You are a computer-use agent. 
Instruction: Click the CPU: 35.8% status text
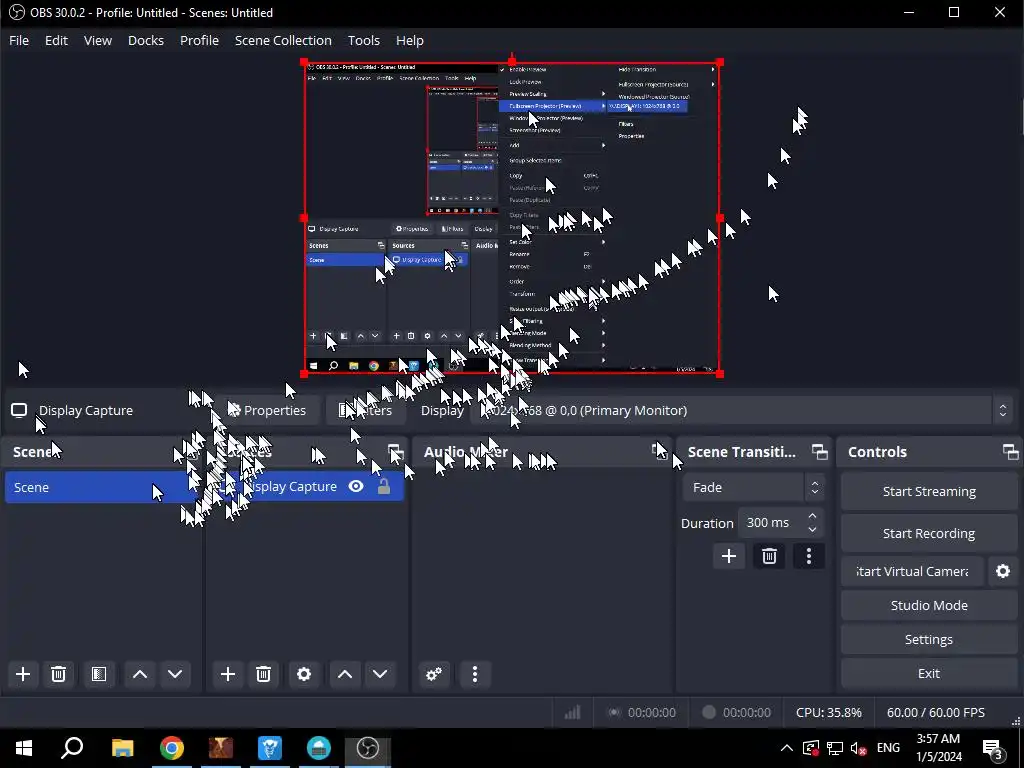pyautogui.click(x=829, y=712)
